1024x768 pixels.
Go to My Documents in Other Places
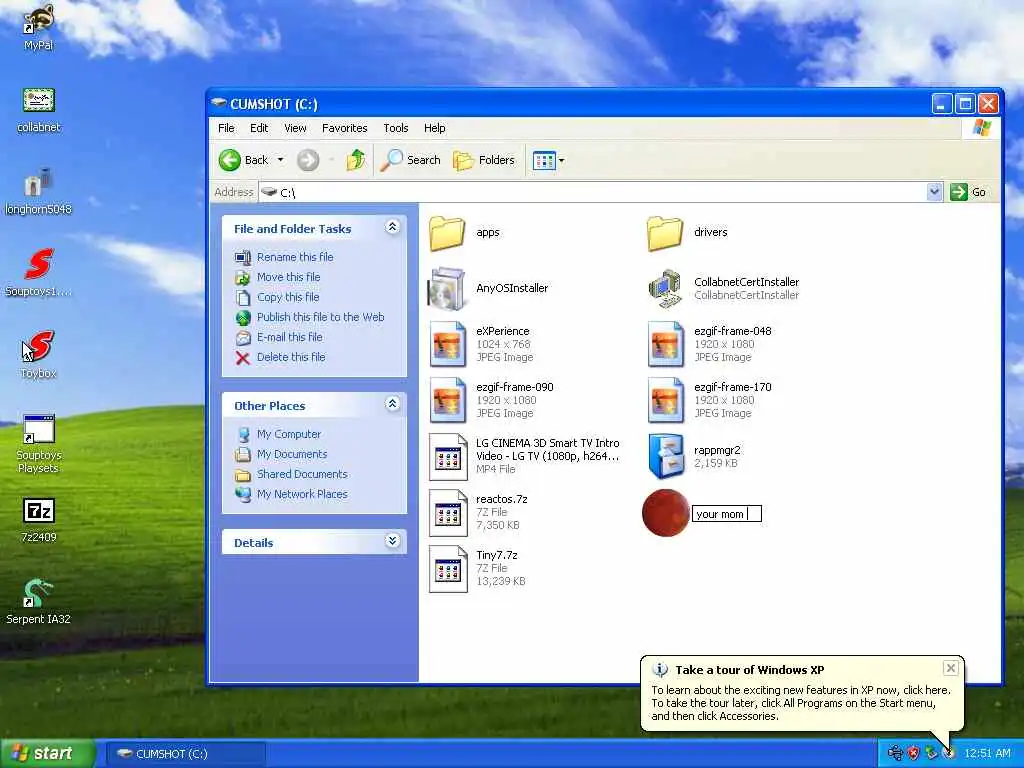pyautogui.click(x=292, y=454)
